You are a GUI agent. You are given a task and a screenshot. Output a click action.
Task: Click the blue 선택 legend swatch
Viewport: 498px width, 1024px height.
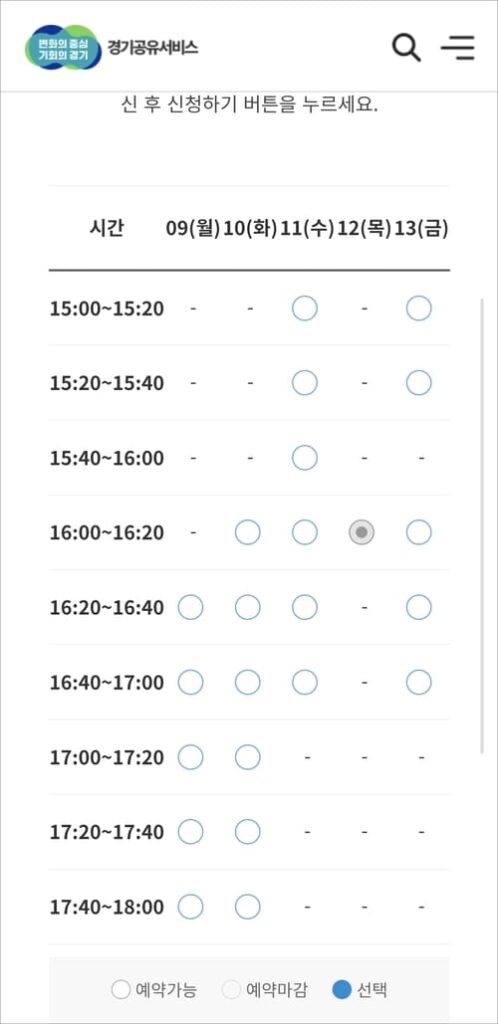pos(341,990)
